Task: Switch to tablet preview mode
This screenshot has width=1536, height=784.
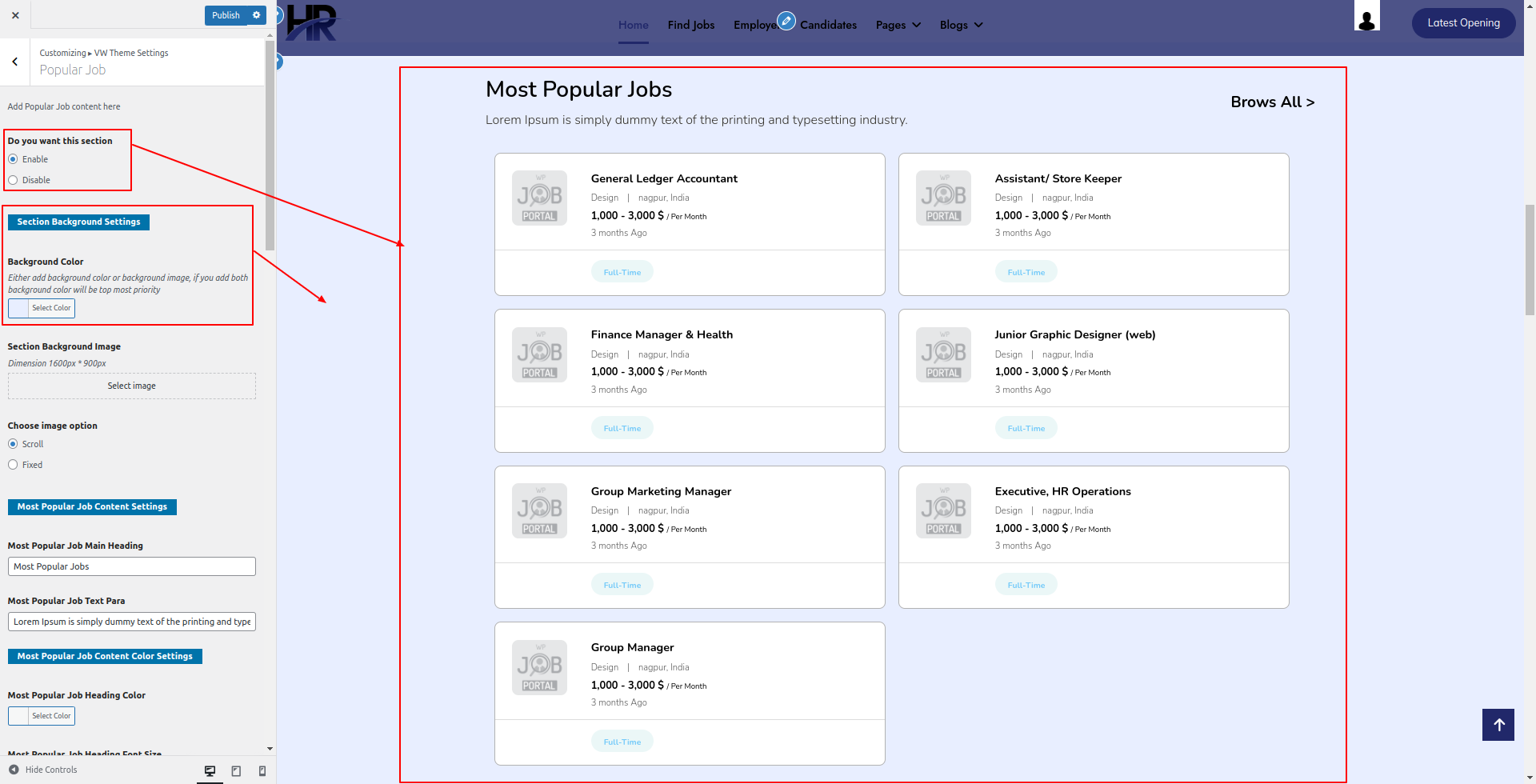Action: coord(236,771)
